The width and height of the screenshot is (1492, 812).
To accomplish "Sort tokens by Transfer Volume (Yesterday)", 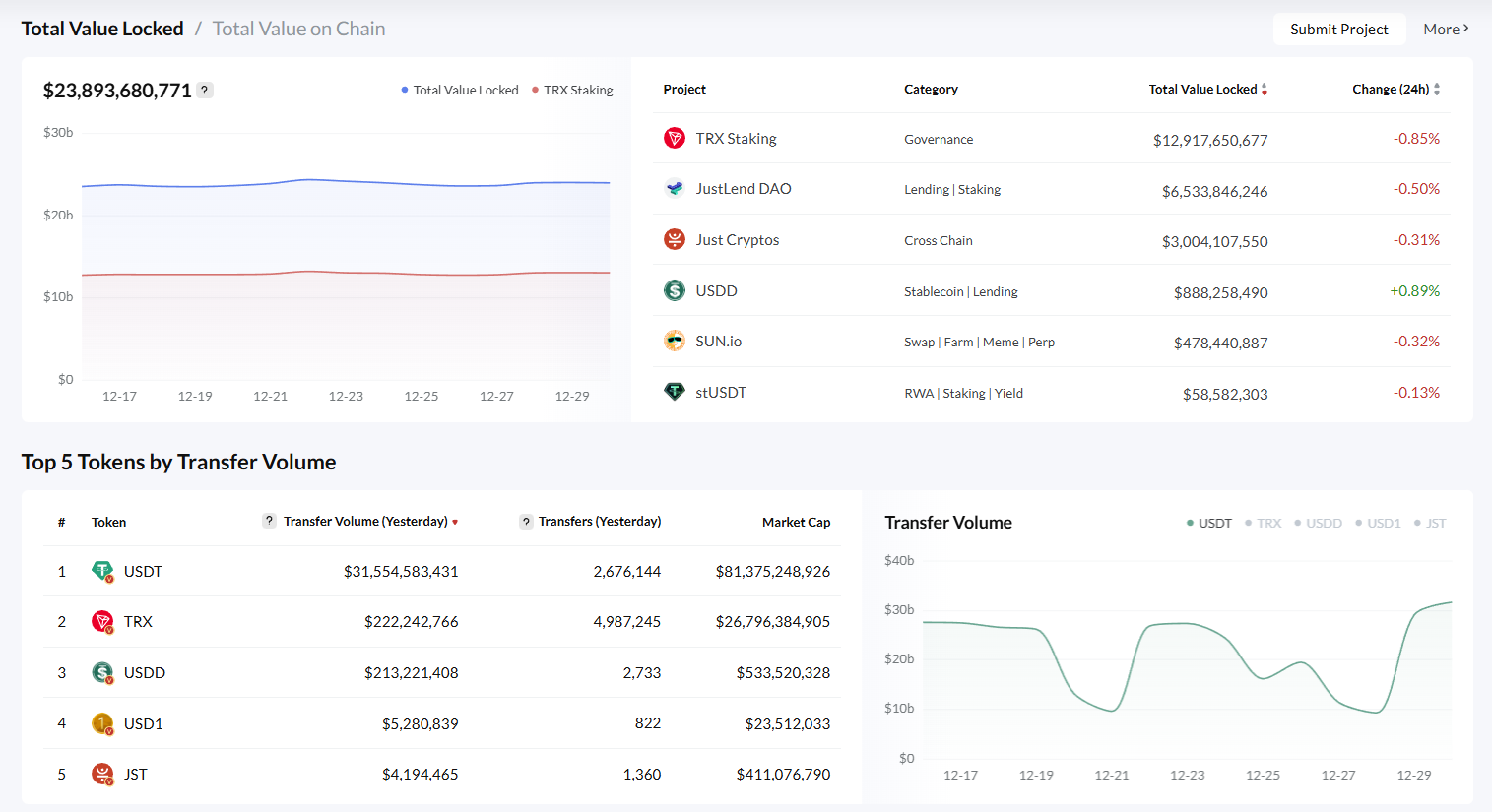I will (x=369, y=521).
